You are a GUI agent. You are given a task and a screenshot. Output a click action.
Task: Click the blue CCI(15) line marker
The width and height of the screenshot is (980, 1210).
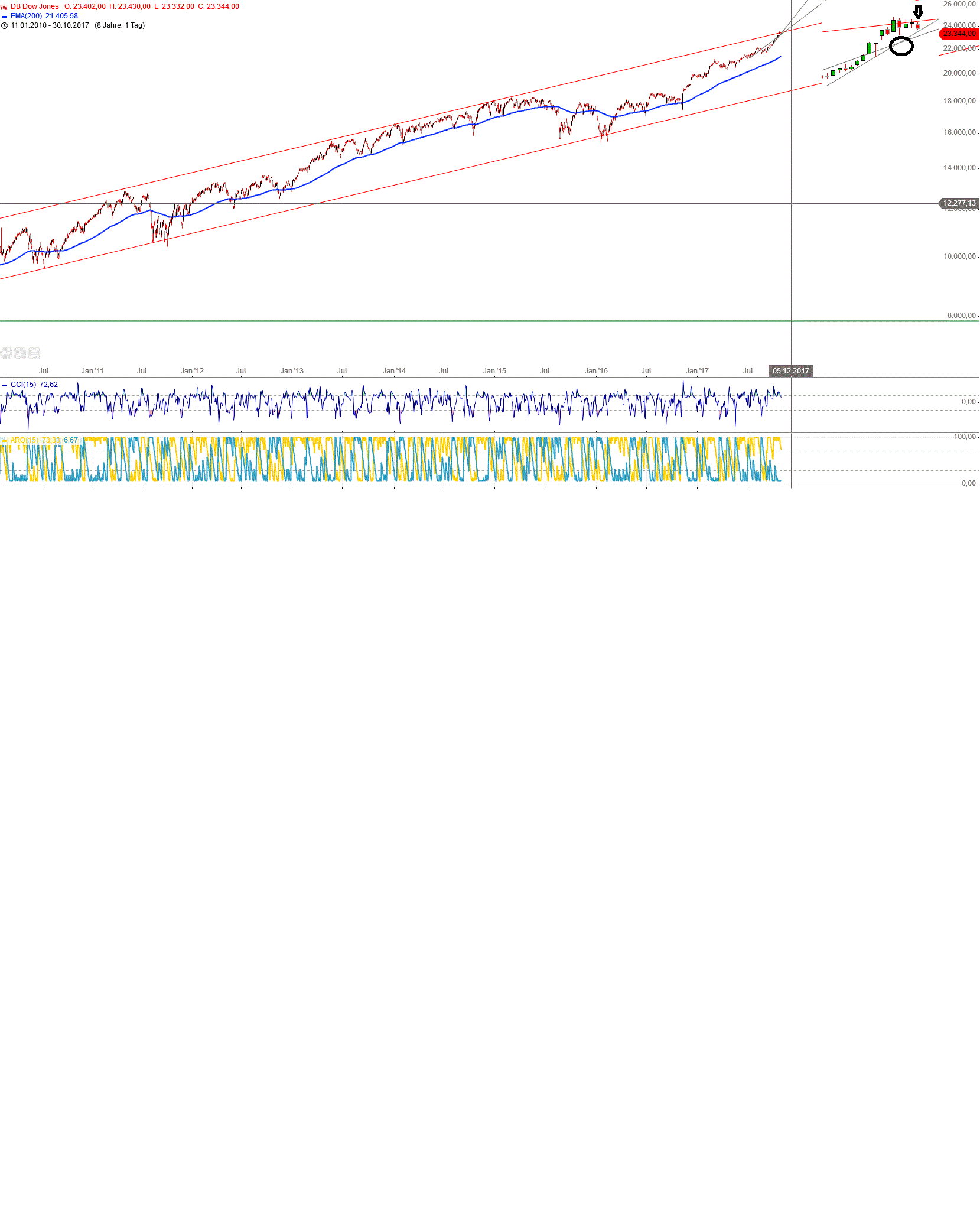coord(5,385)
